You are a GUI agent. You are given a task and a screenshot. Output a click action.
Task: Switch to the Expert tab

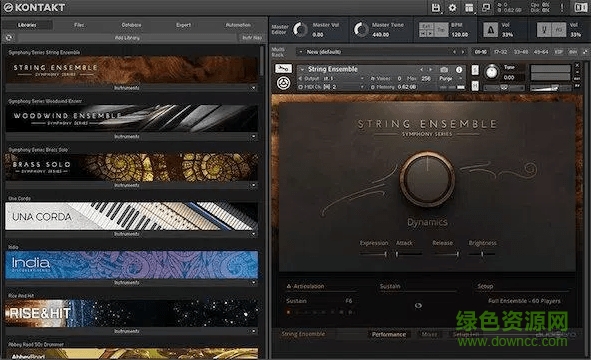click(184, 25)
